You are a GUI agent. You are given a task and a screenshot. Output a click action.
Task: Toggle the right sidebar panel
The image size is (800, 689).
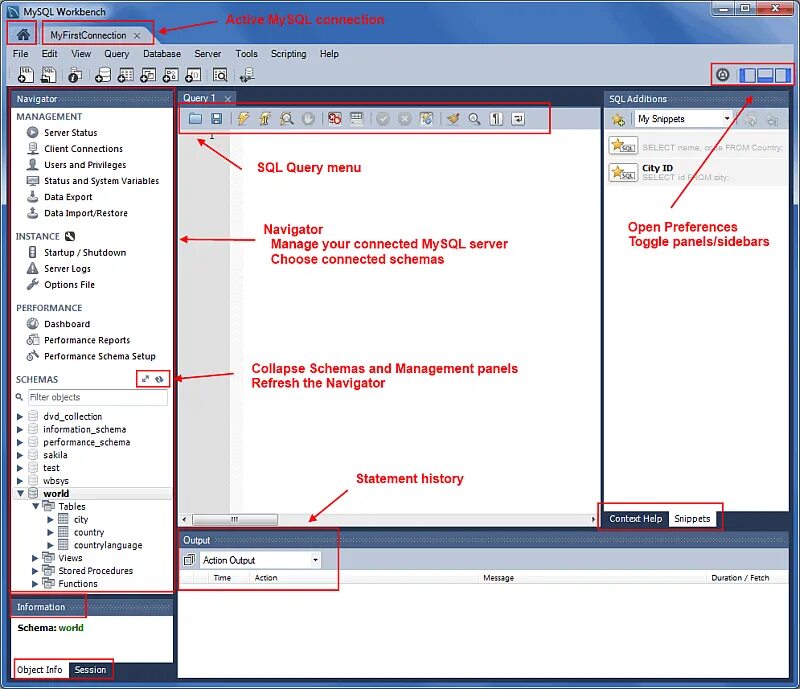click(x=782, y=75)
